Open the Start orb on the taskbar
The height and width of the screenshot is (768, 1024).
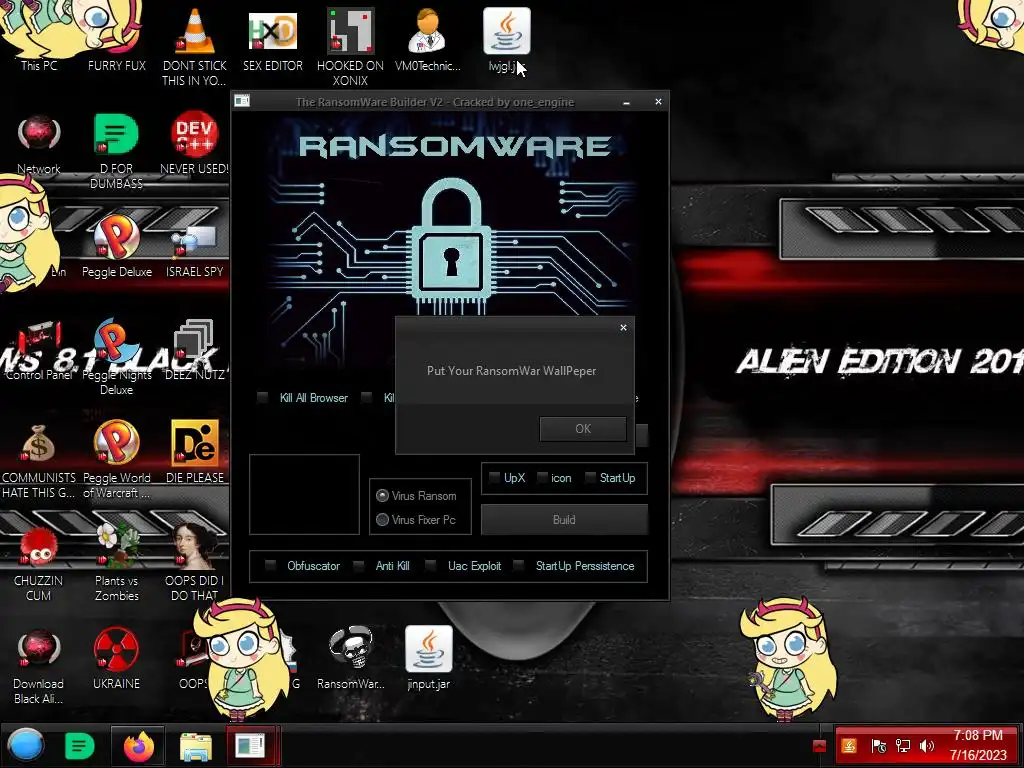click(26, 746)
